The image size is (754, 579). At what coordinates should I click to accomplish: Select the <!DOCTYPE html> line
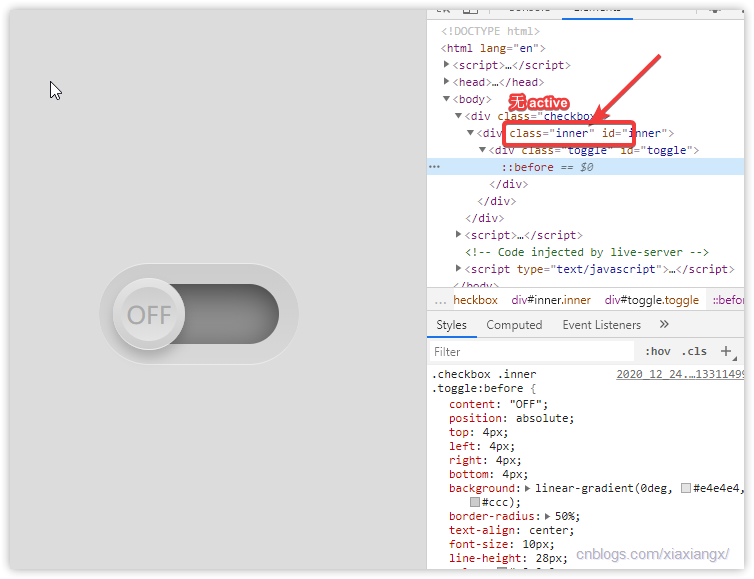pyautogui.click(x=490, y=31)
